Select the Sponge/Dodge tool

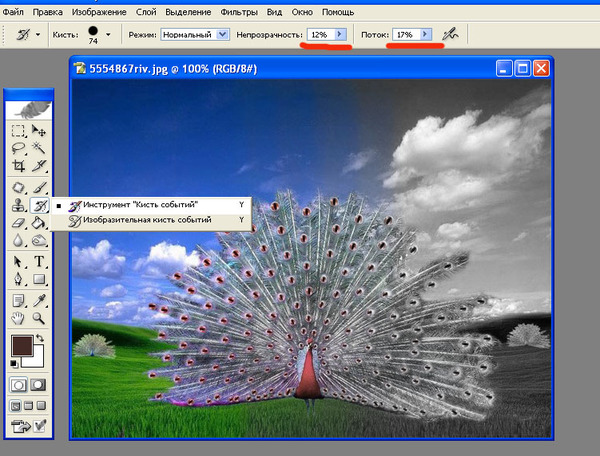[x=39, y=240]
